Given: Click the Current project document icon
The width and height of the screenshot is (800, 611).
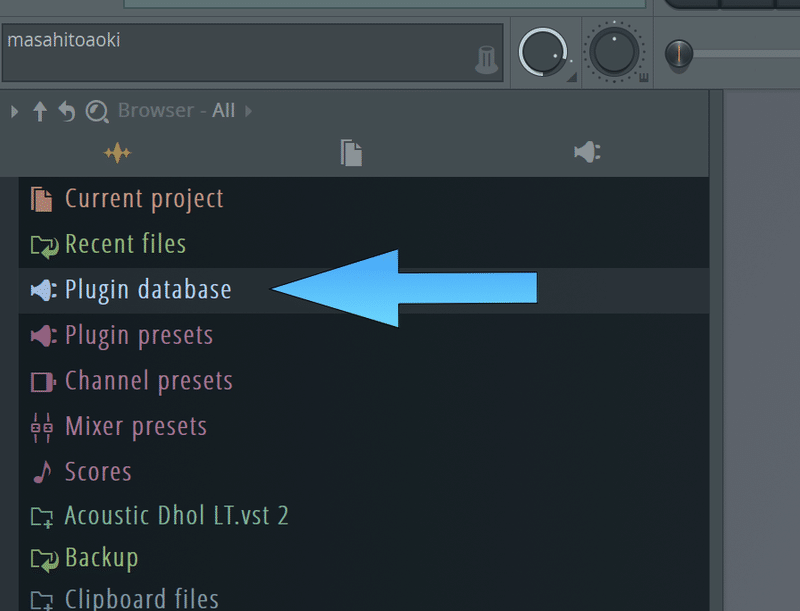Looking at the screenshot, I should (x=41, y=199).
